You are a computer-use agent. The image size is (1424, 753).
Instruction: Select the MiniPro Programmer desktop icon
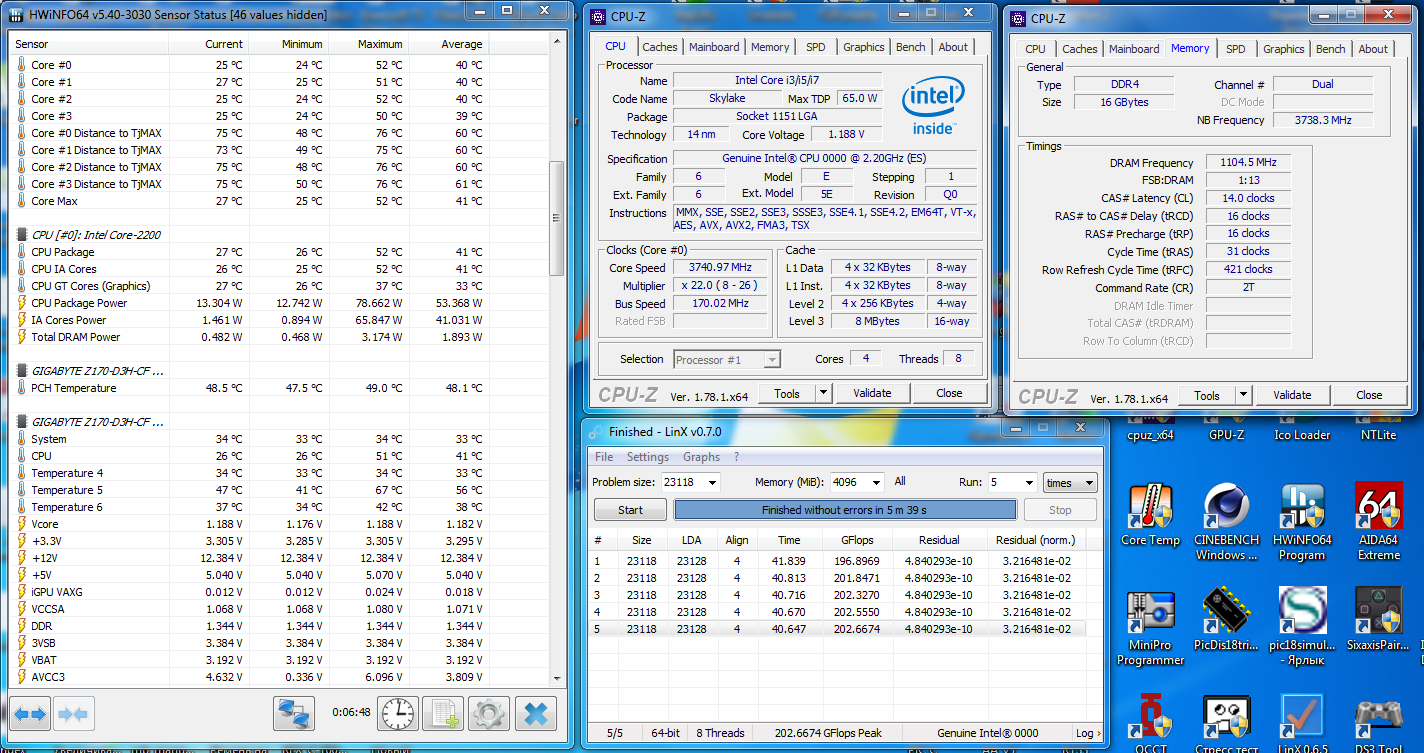[1150, 627]
